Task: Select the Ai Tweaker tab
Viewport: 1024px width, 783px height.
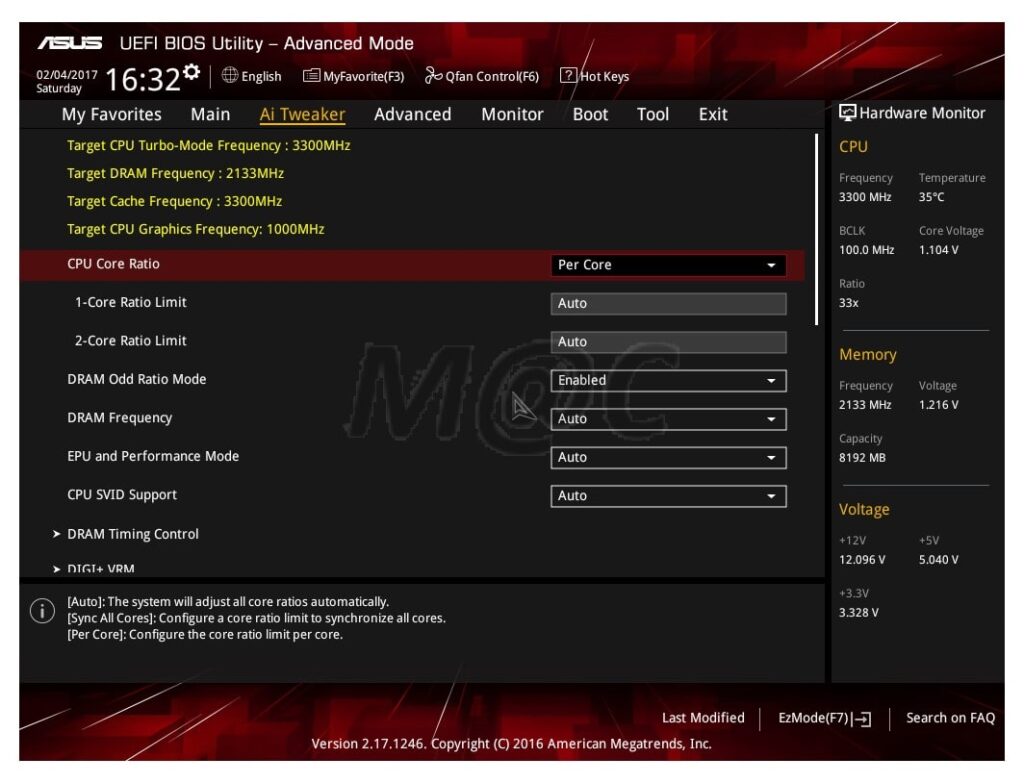Action: (302, 114)
